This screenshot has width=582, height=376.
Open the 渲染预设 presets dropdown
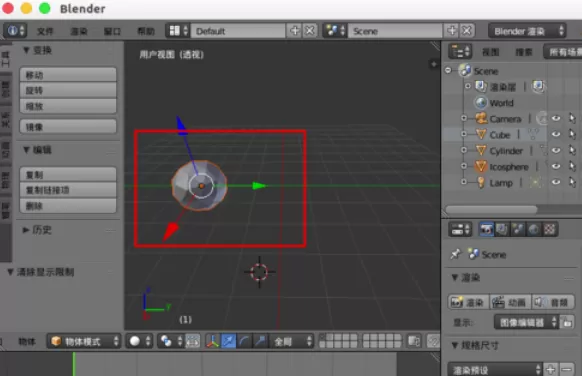[x=495, y=370]
